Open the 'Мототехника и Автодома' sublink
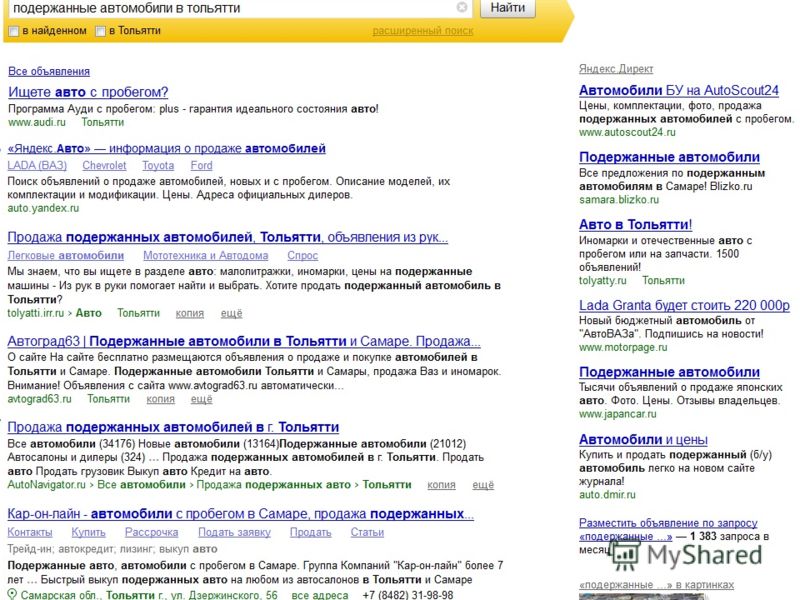 (x=206, y=256)
